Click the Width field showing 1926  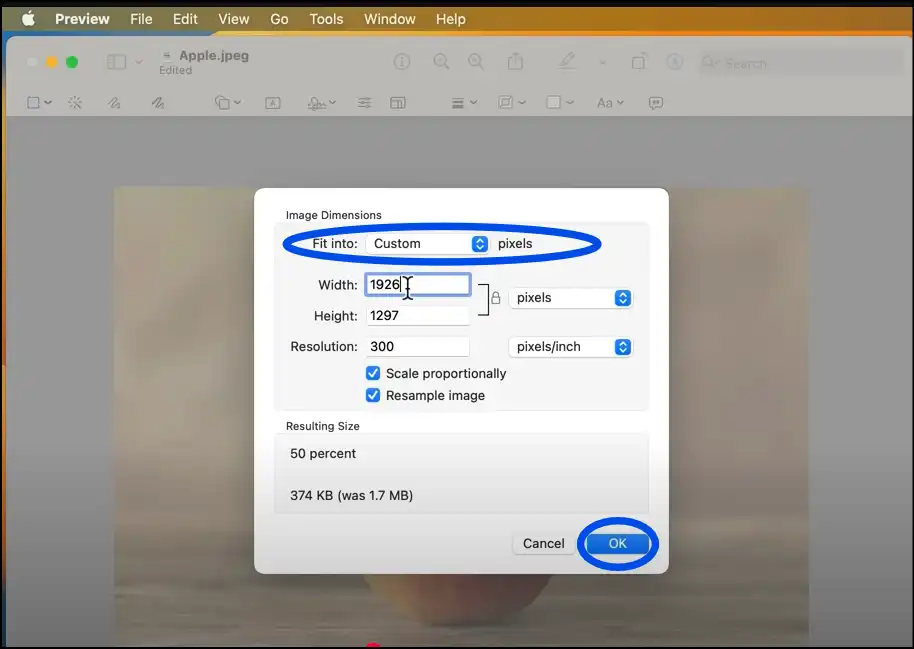pos(418,285)
